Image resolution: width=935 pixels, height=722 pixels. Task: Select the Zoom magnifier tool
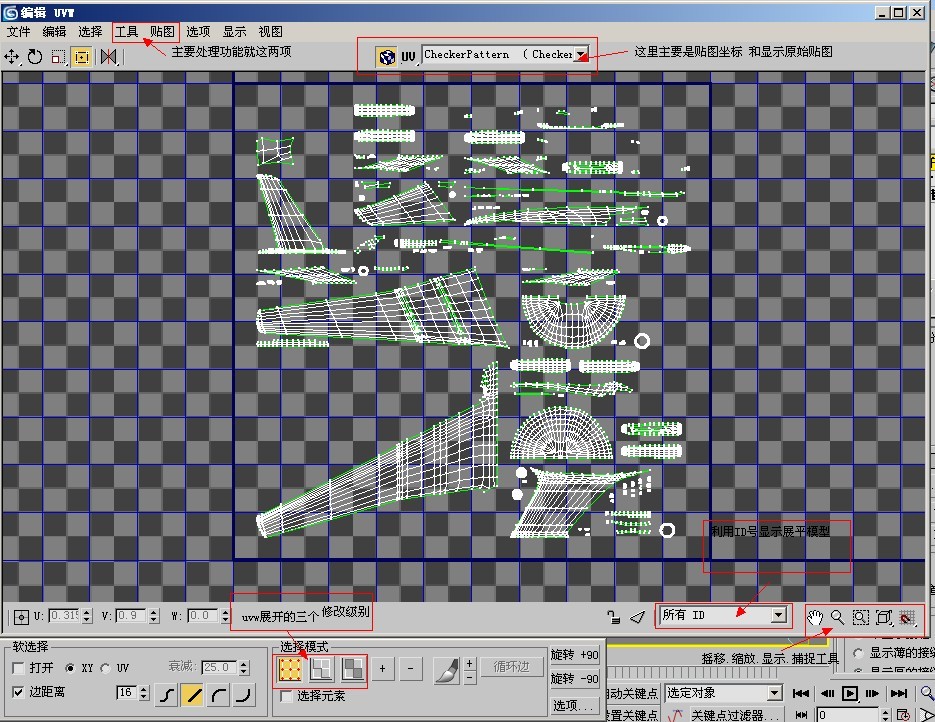tap(838, 617)
